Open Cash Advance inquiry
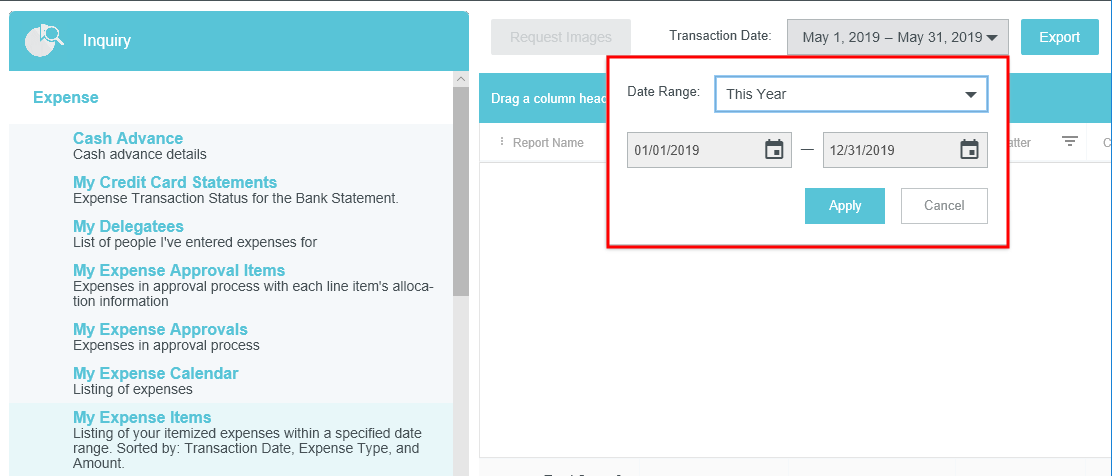The width and height of the screenshot is (1112, 476). pyautogui.click(x=128, y=139)
